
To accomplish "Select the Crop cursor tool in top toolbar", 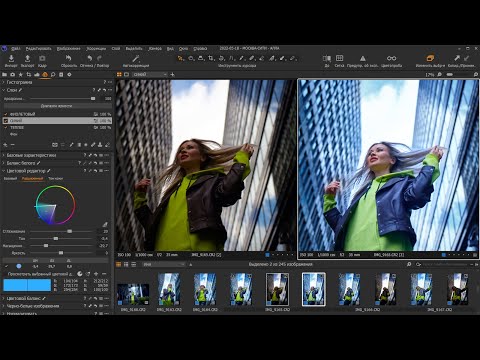I will [x=211, y=58].
